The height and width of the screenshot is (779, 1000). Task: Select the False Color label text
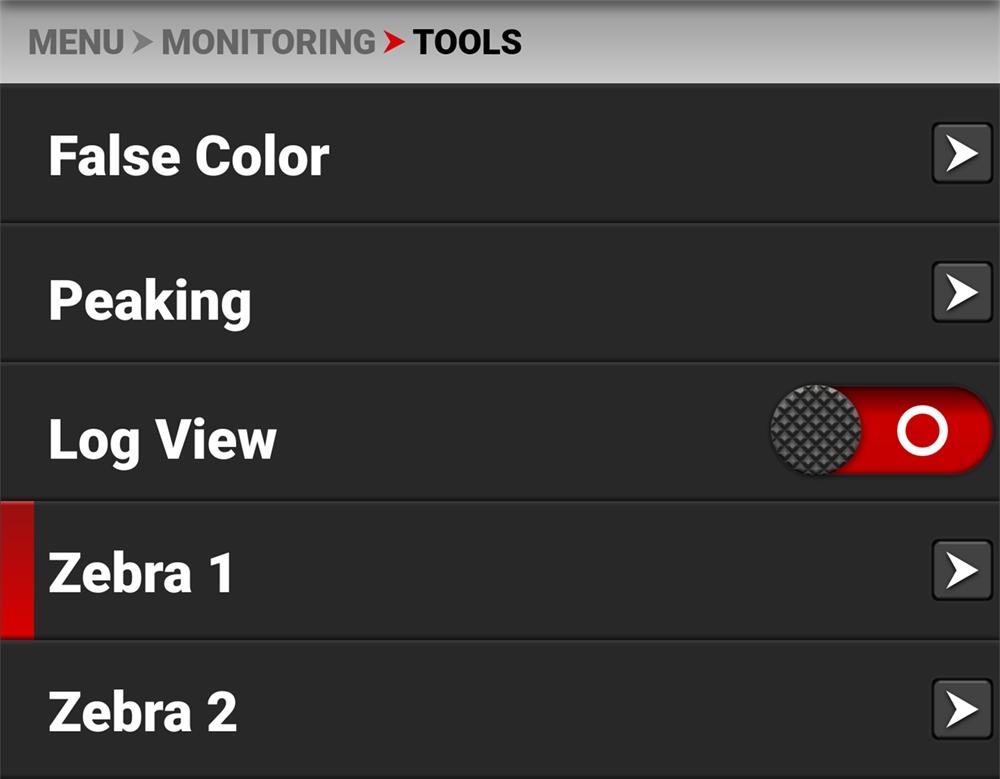(x=188, y=157)
